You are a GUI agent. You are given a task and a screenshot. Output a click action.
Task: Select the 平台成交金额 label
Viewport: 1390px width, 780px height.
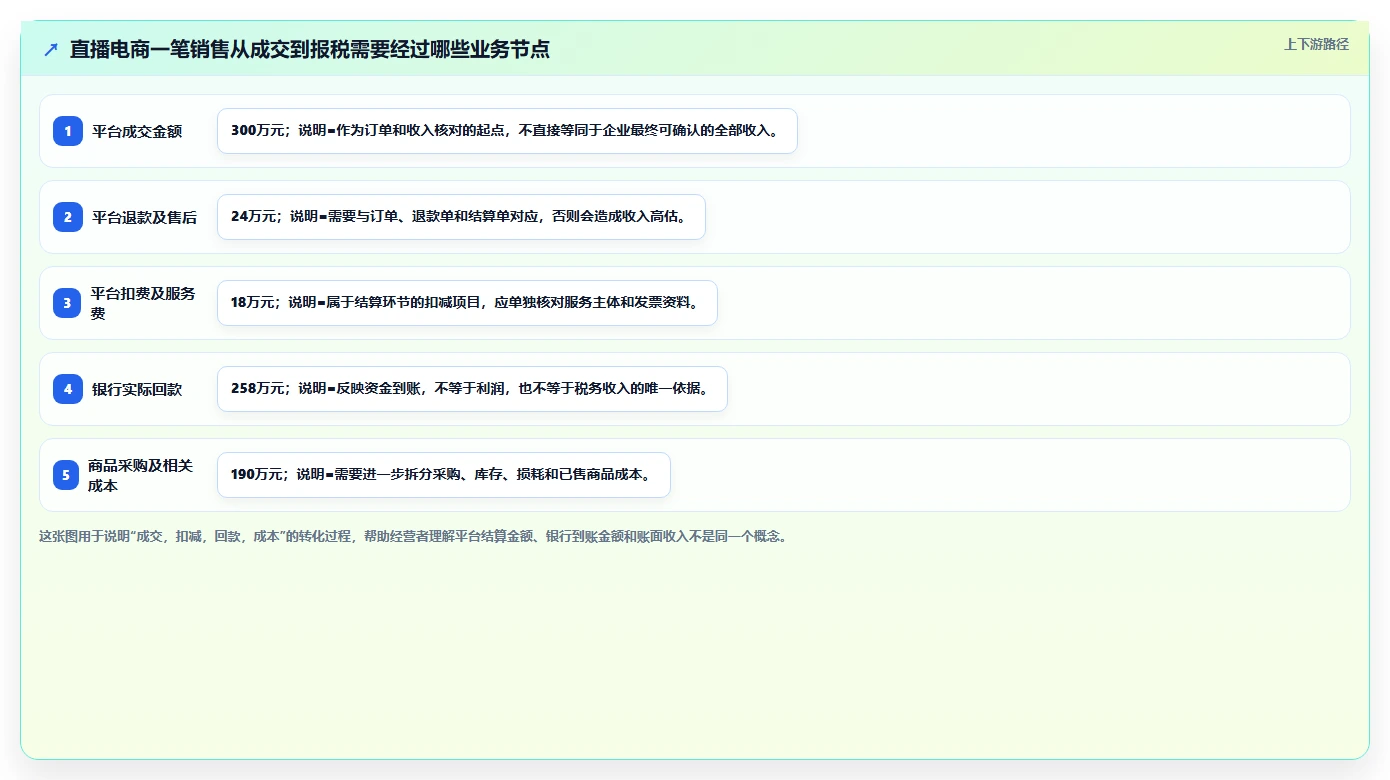137,131
